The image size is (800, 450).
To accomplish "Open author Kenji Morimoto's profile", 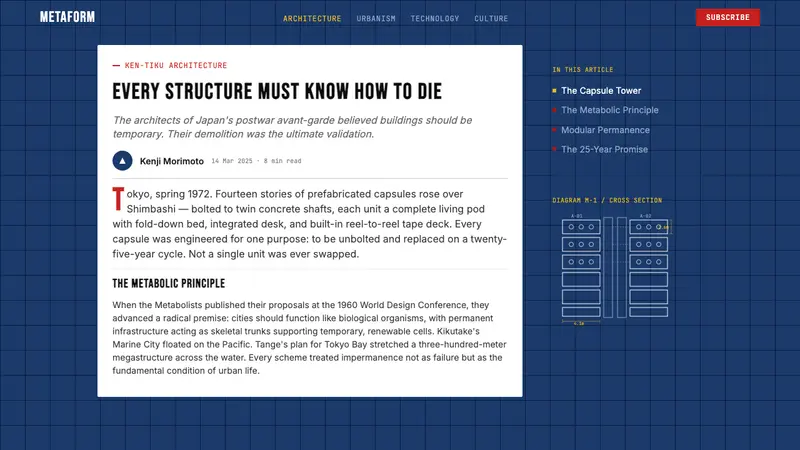I will click(x=171, y=161).
